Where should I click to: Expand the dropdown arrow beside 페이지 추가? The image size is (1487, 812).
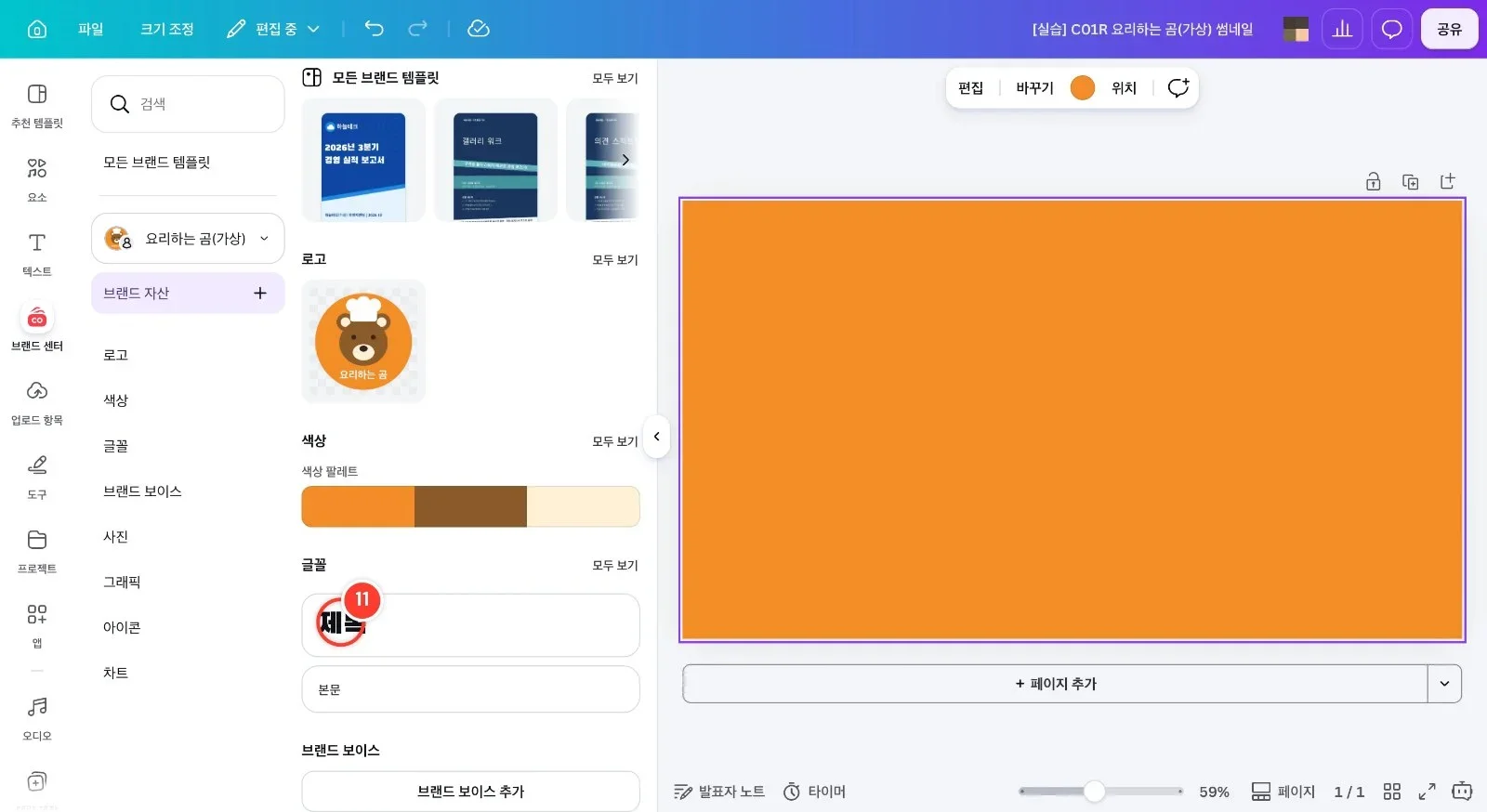point(1444,684)
